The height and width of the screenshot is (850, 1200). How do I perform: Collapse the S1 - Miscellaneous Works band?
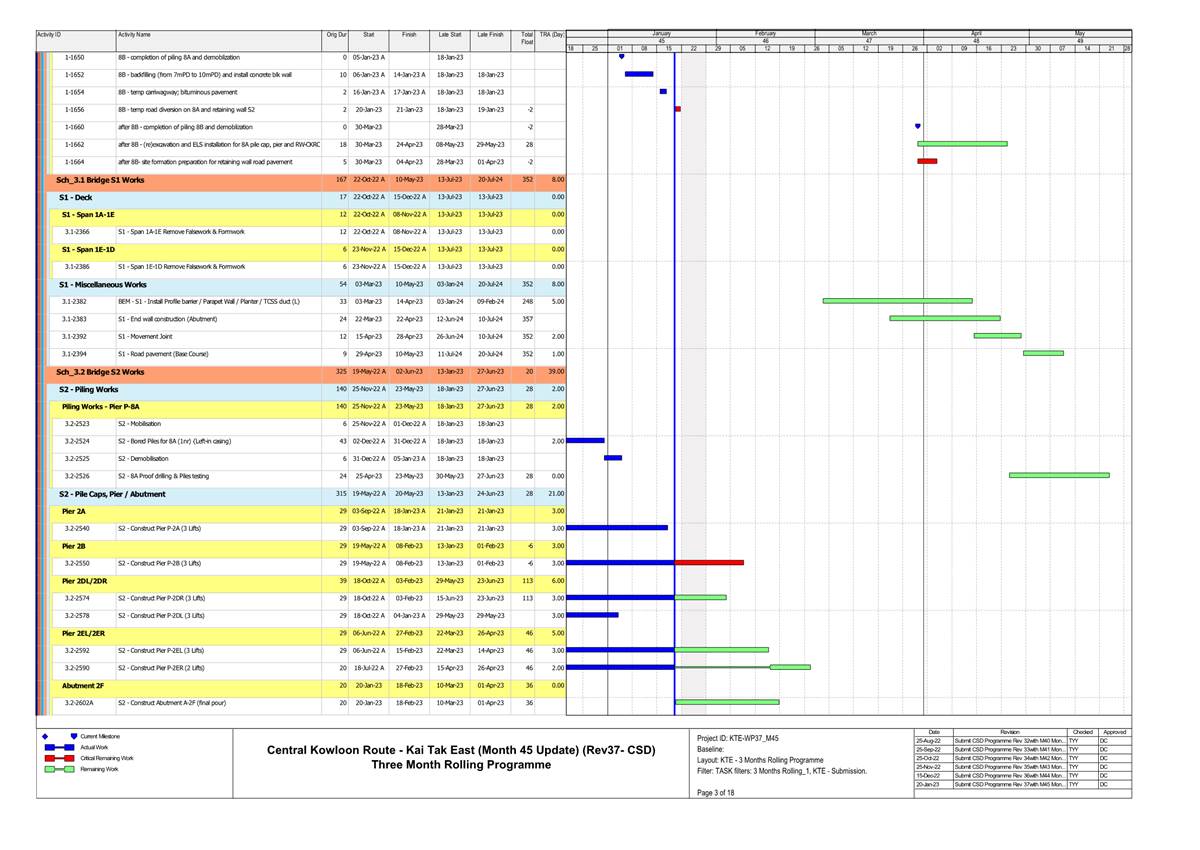(x=102, y=284)
